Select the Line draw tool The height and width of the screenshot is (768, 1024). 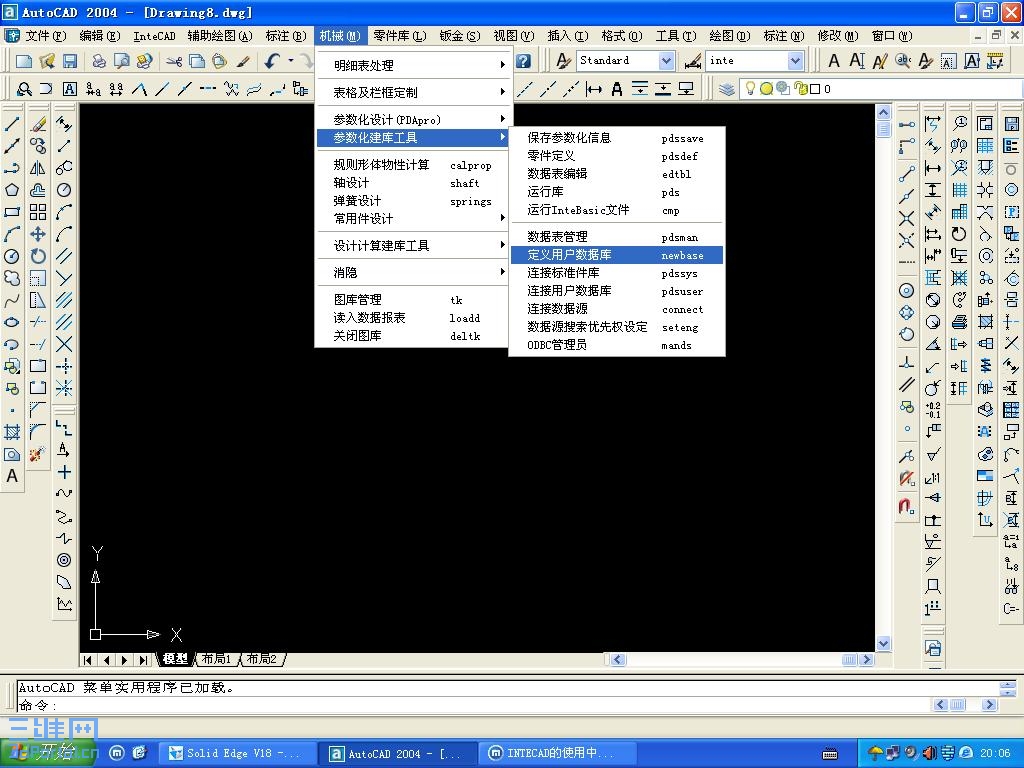pyautogui.click(x=12, y=123)
